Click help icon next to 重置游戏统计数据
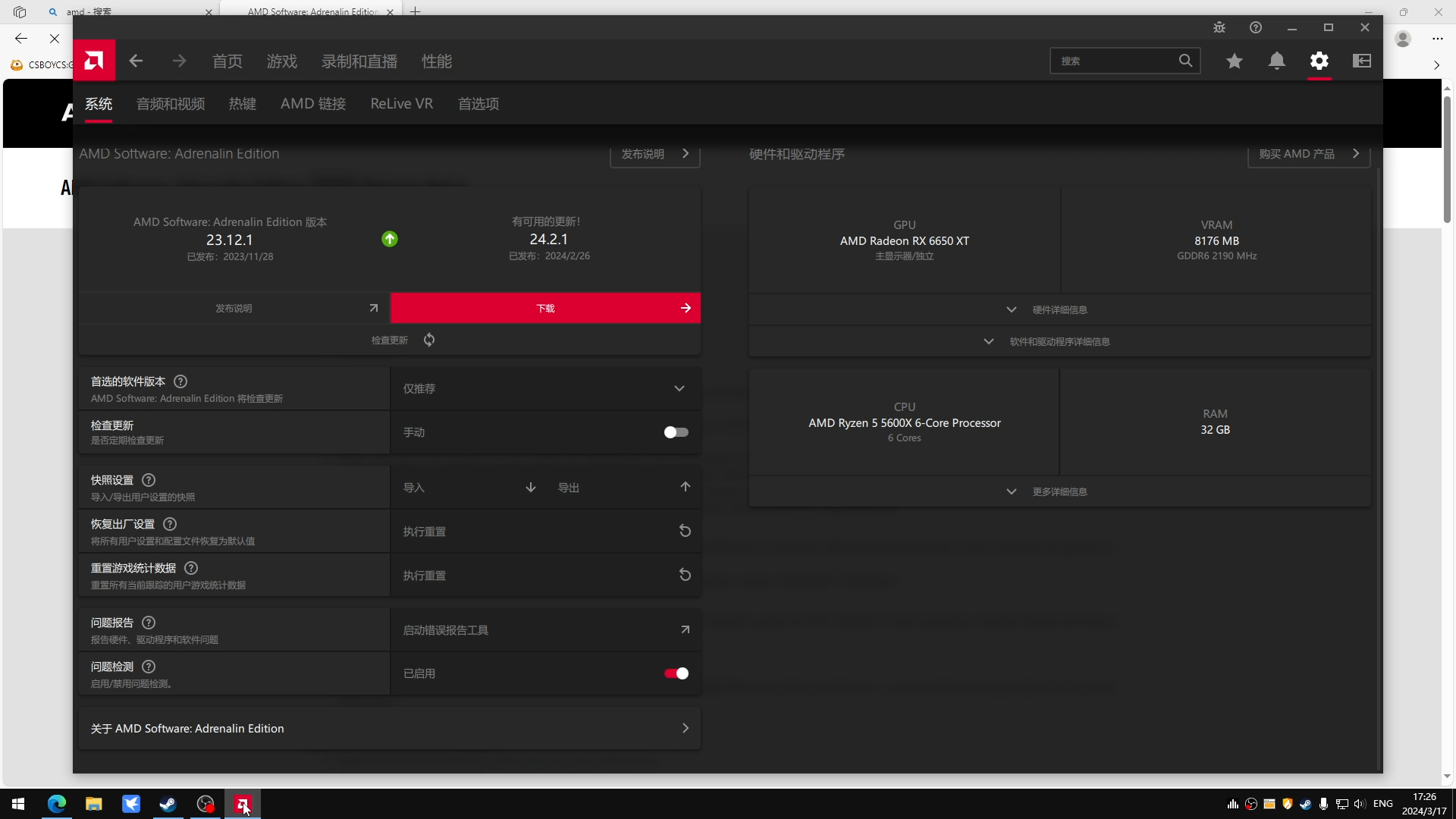This screenshot has height=819, width=1456. tap(191, 568)
